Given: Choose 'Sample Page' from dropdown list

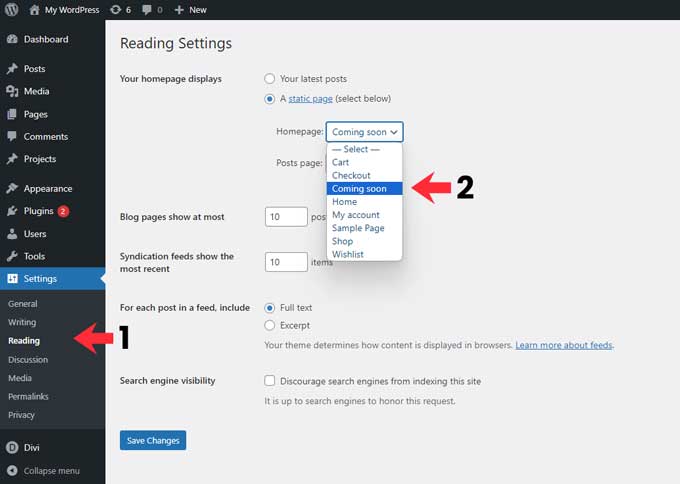Looking at the screenshot, I should [358, 228].
